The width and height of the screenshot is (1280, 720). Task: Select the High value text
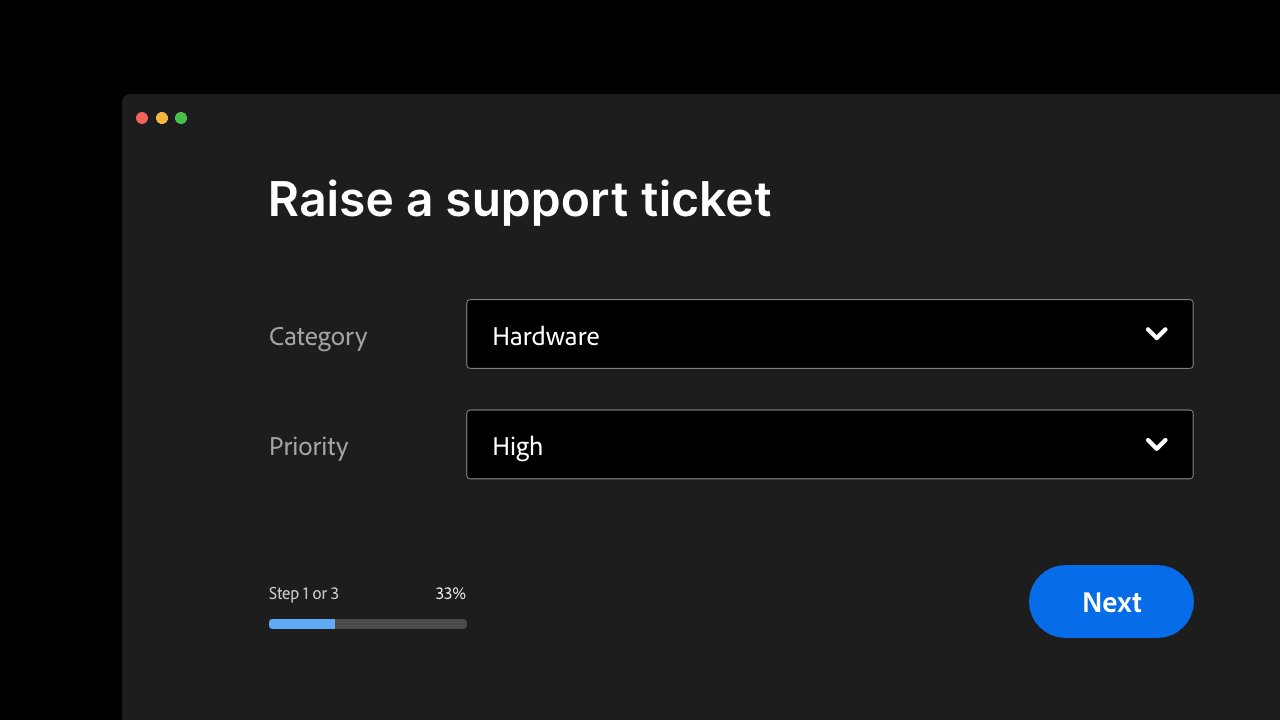point(518,446)
